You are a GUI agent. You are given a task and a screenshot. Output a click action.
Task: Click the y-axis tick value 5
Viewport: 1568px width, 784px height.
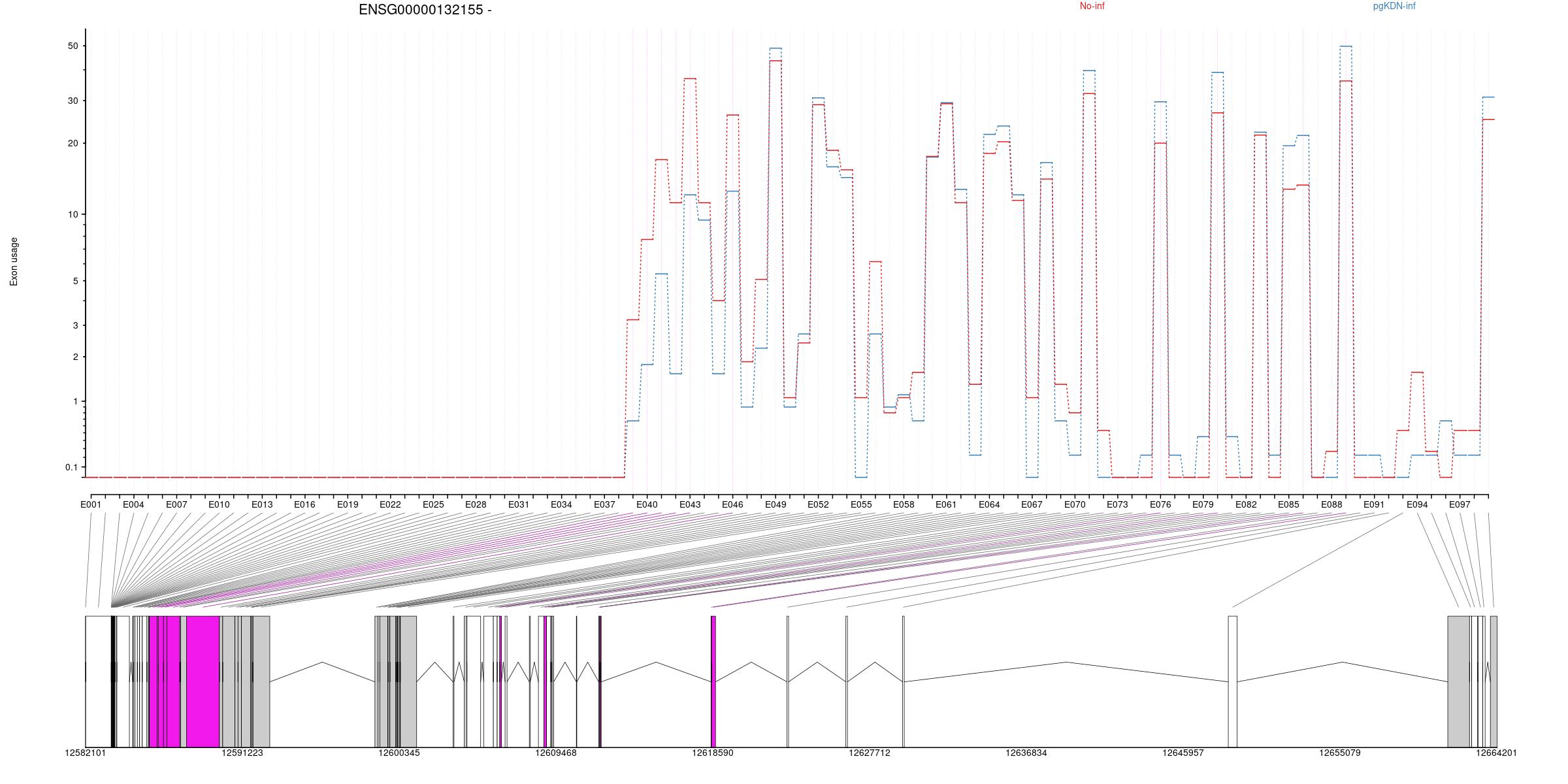coord(75,281)
